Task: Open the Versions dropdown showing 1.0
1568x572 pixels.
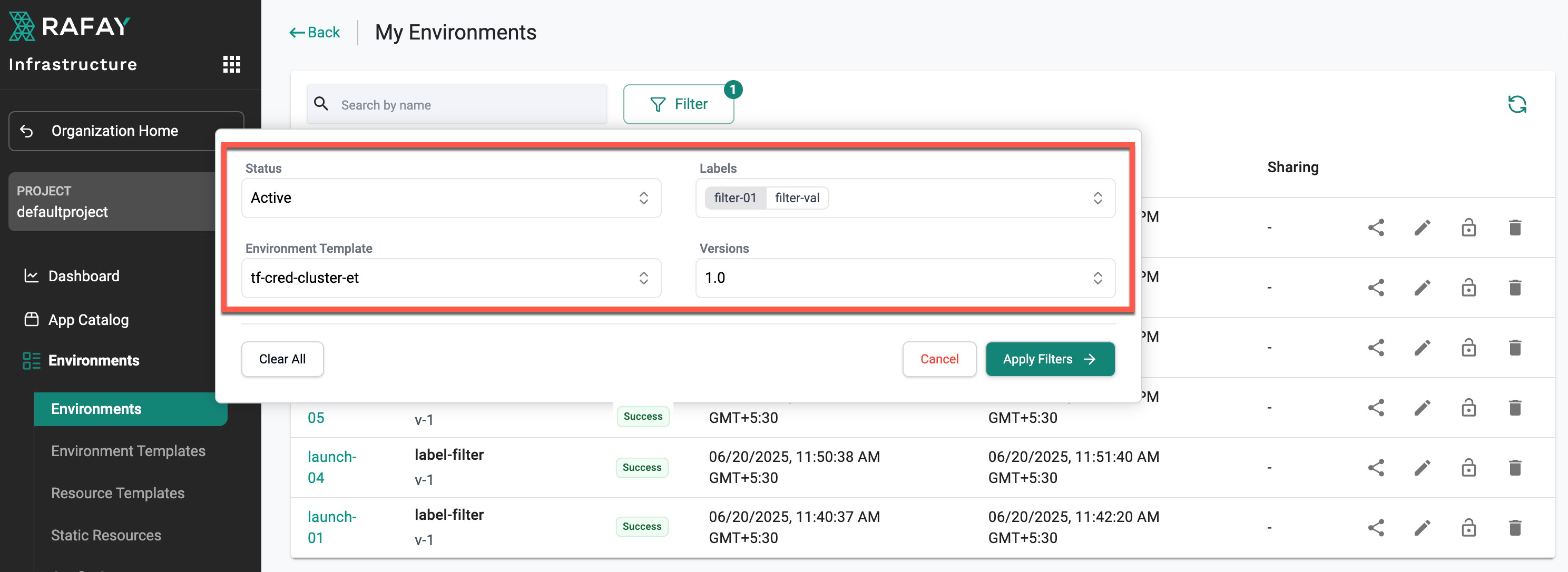Action: (905, 278)
